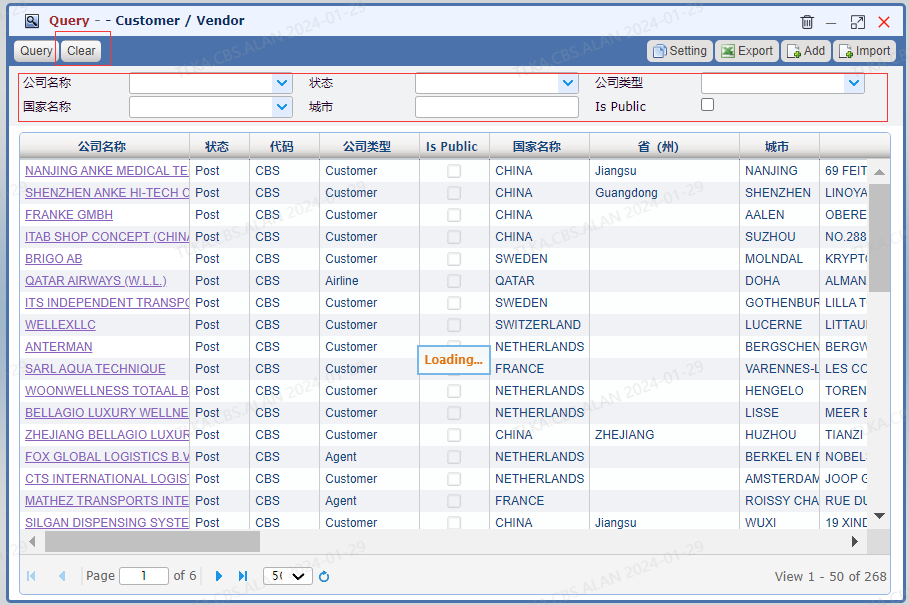Import customer vendor records
The width and height of the screenshot is (909, 605).
pos(864,51)
